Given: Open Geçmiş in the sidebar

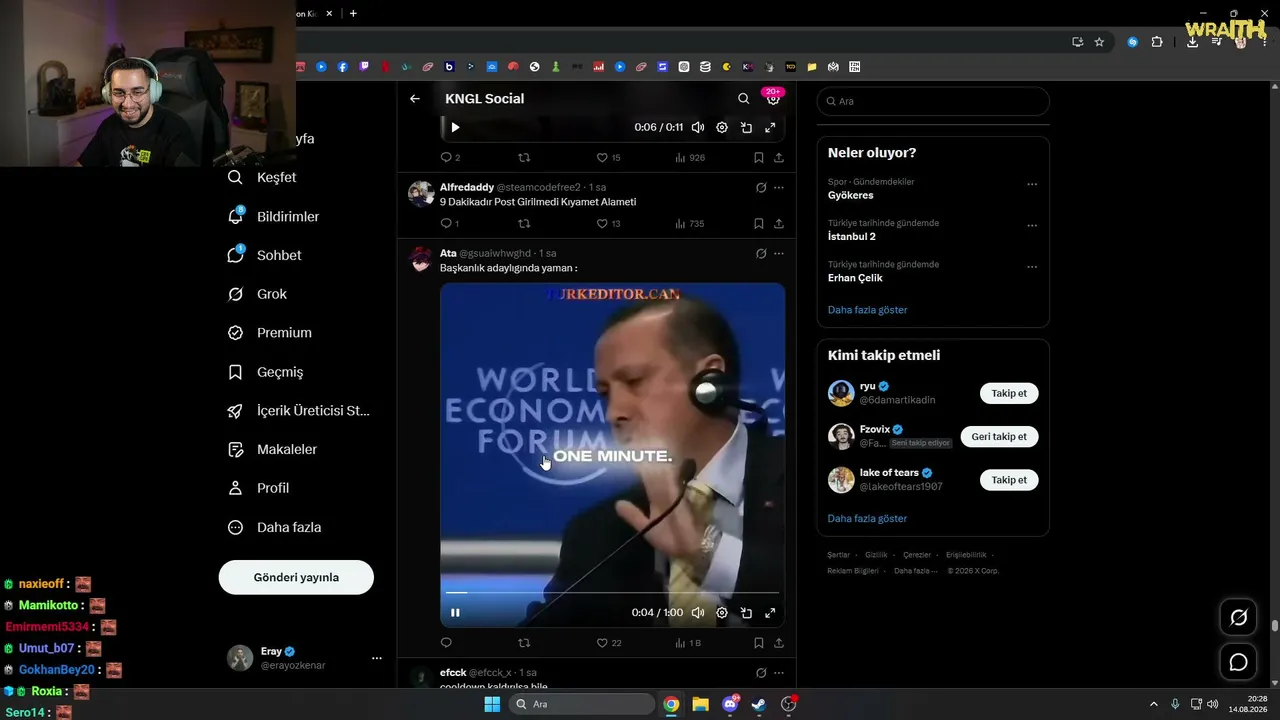Looking at the screenshot, I should point(265,372).
